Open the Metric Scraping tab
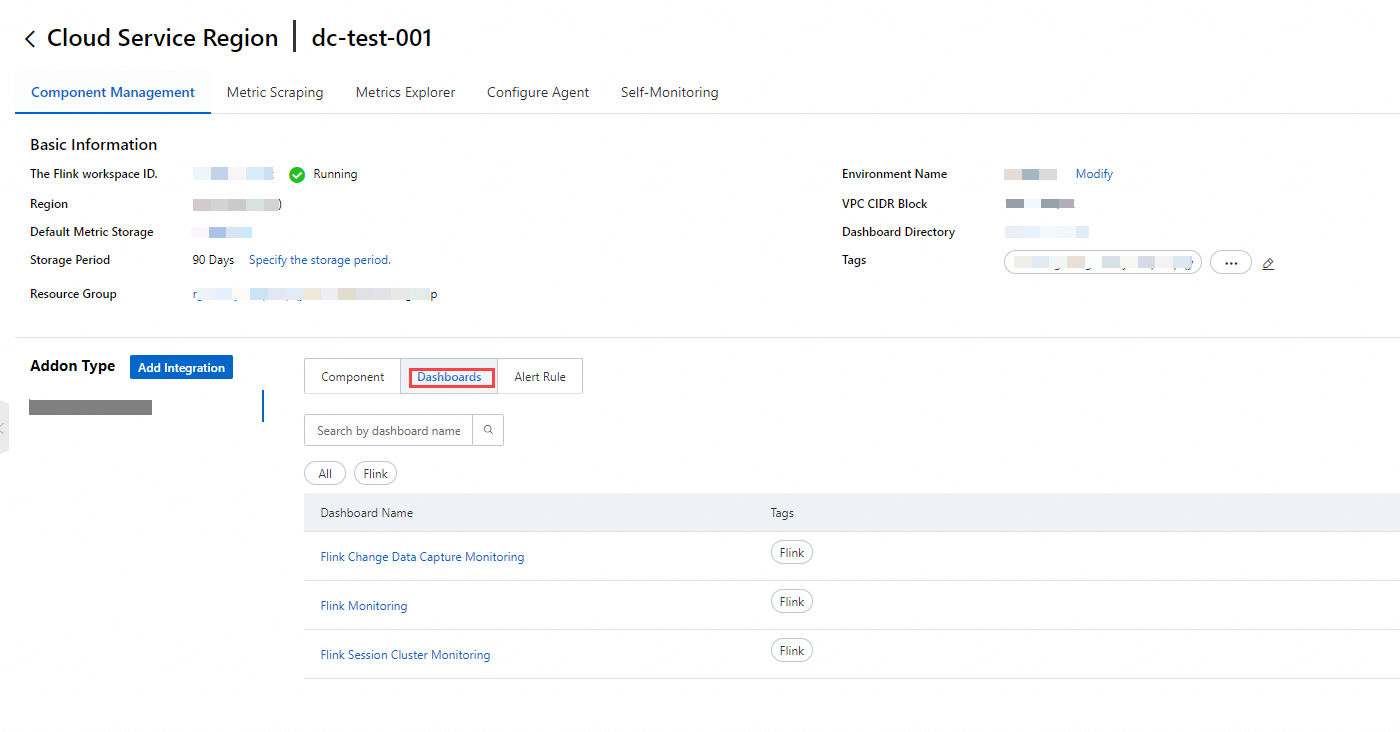The height and width of the screenshot is (732, 1400). pos(275,93)
